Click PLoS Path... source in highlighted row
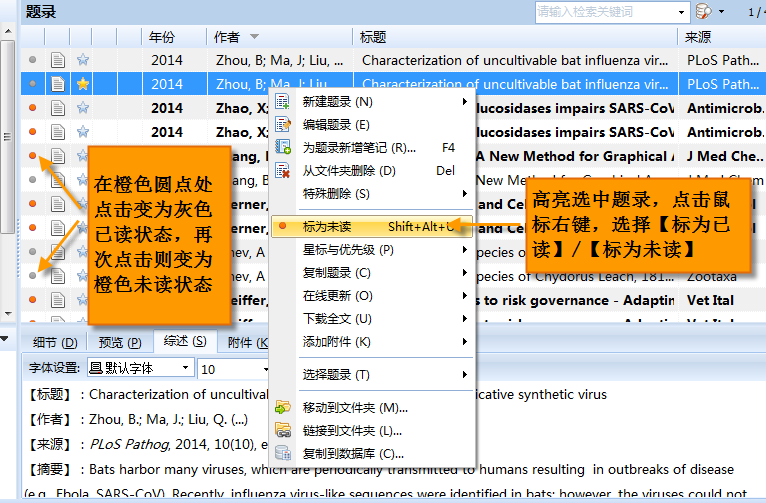Viewport: 766px width, 503px height. (x=722, y=84)
